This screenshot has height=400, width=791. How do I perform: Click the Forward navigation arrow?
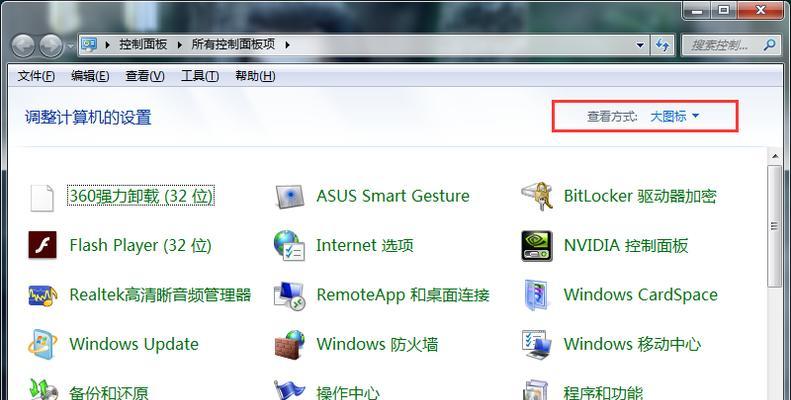coord(51,45)
